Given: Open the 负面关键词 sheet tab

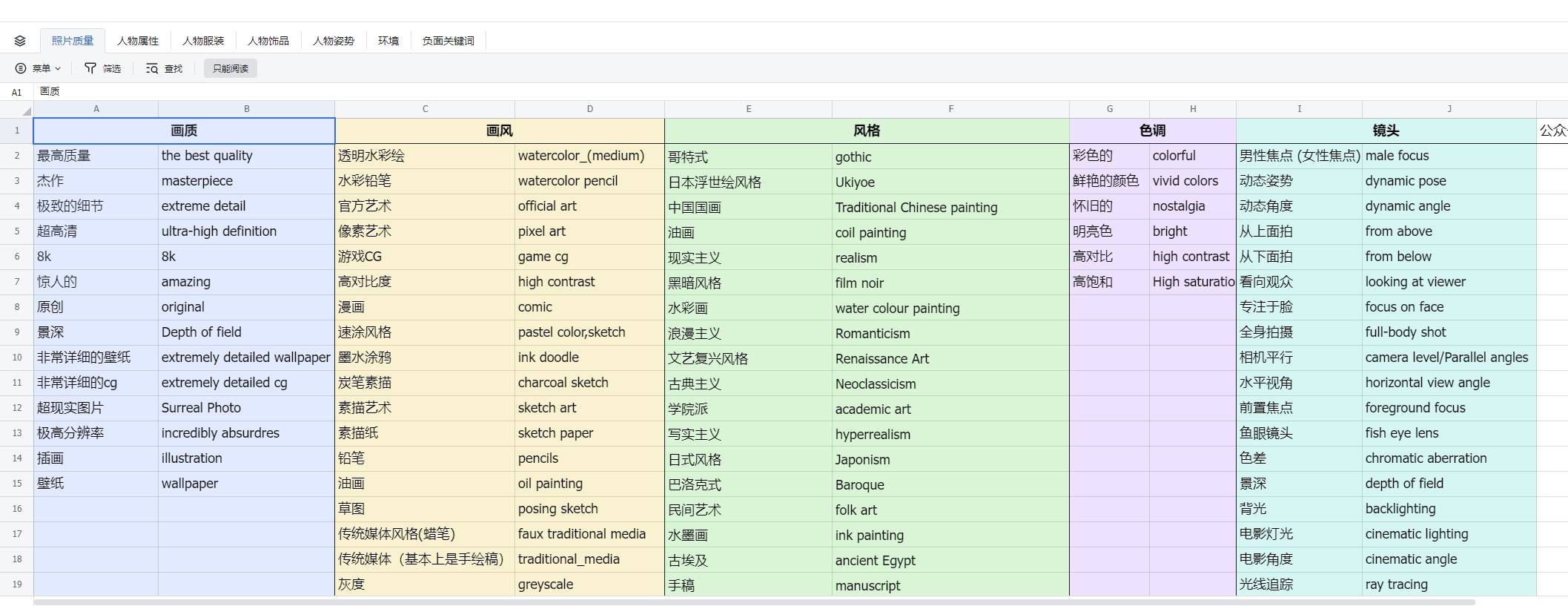Looking at the screenshot, I should pos(448,41).
